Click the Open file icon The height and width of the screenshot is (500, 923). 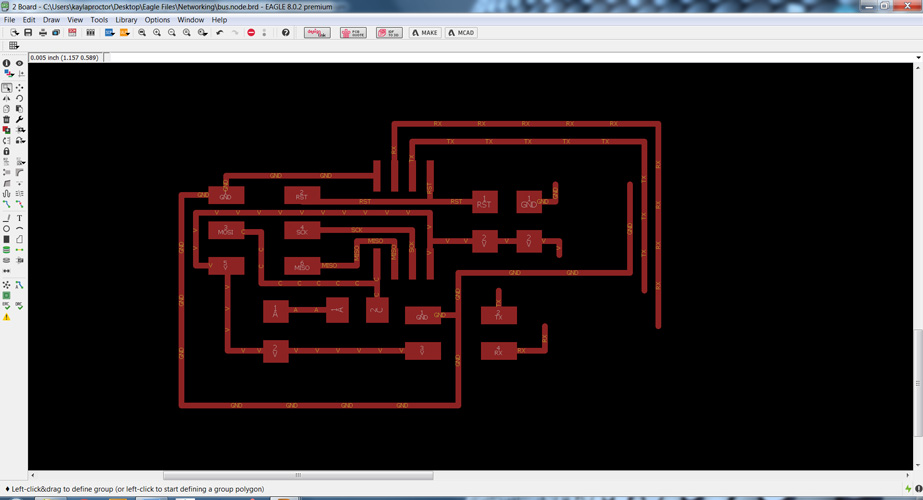[14, 32]
